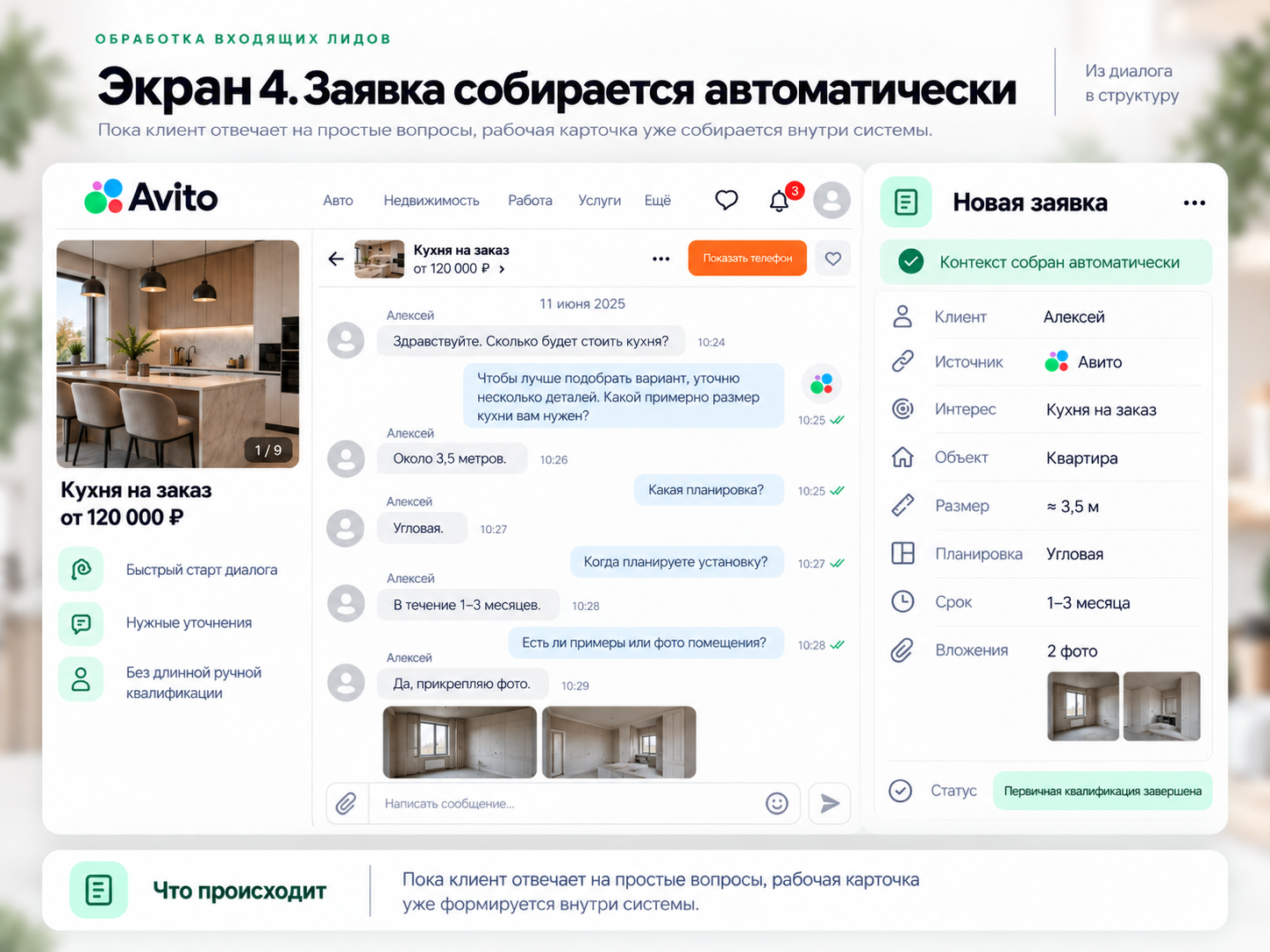
Task: Click the 1–3 месяца value in Срок row
Action: pos(1088,603)
